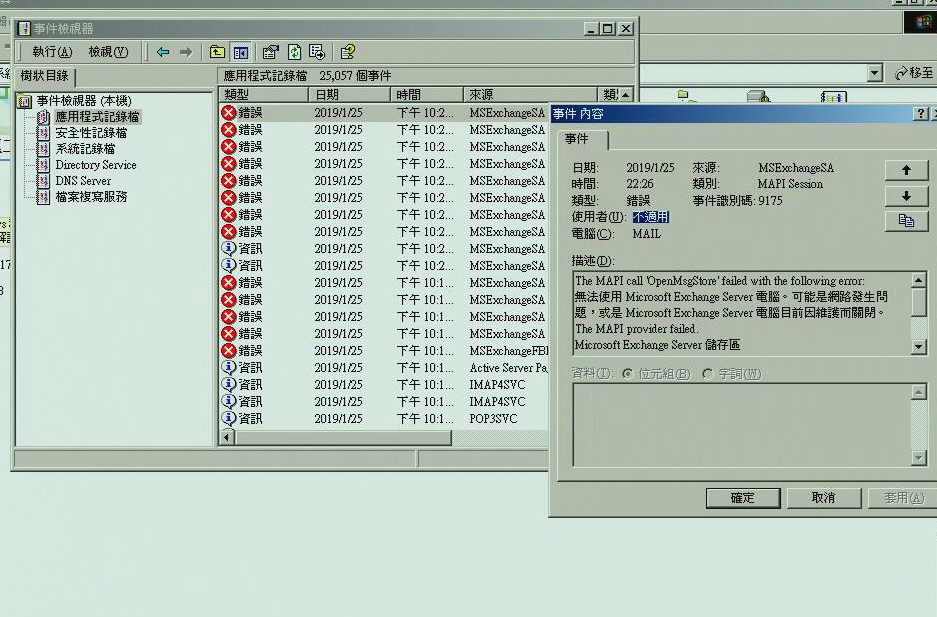Click the Back arrow in Event Viewer toolbar
Viewport: 937px width, 617px height.
[x=163, y=53]
